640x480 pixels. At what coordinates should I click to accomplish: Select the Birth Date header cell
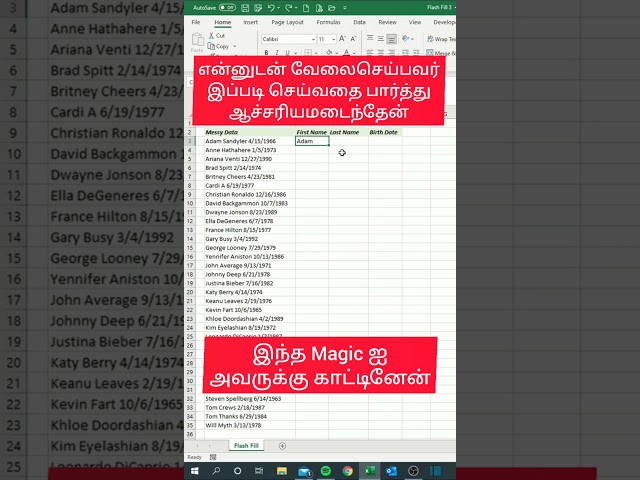385,132
